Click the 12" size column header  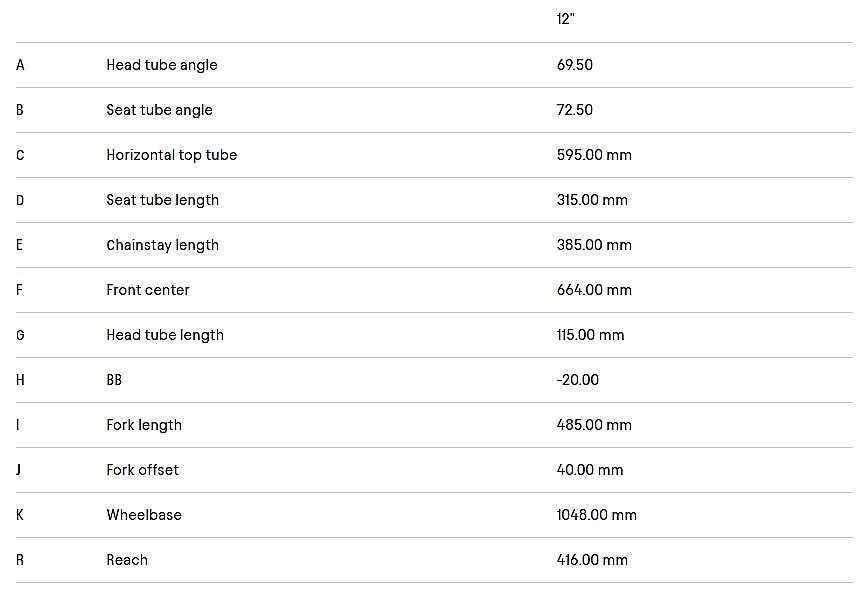point(565,19)
